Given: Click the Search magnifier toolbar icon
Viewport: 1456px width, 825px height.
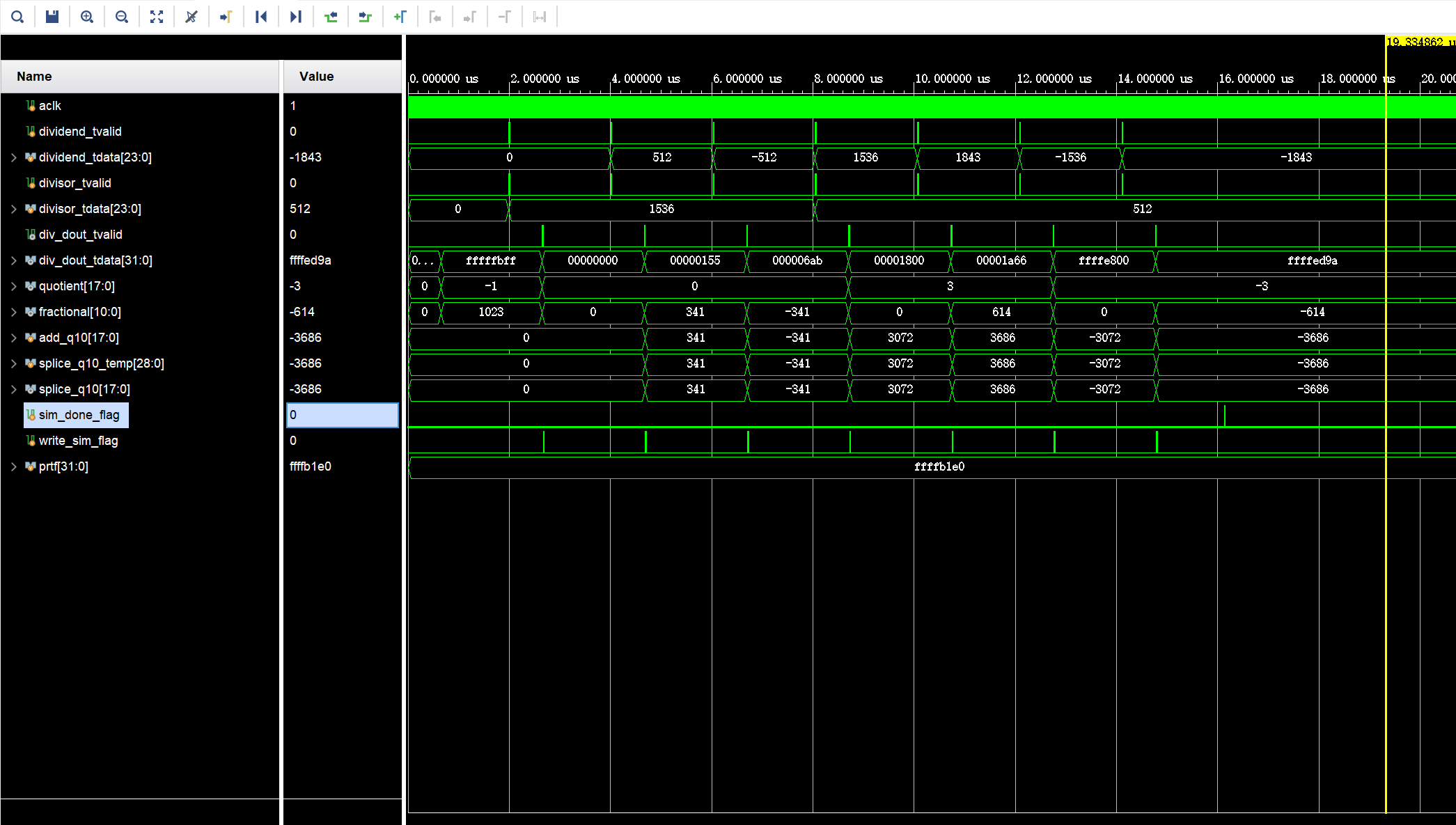Looking at the screenshot, I should (17, 17).
